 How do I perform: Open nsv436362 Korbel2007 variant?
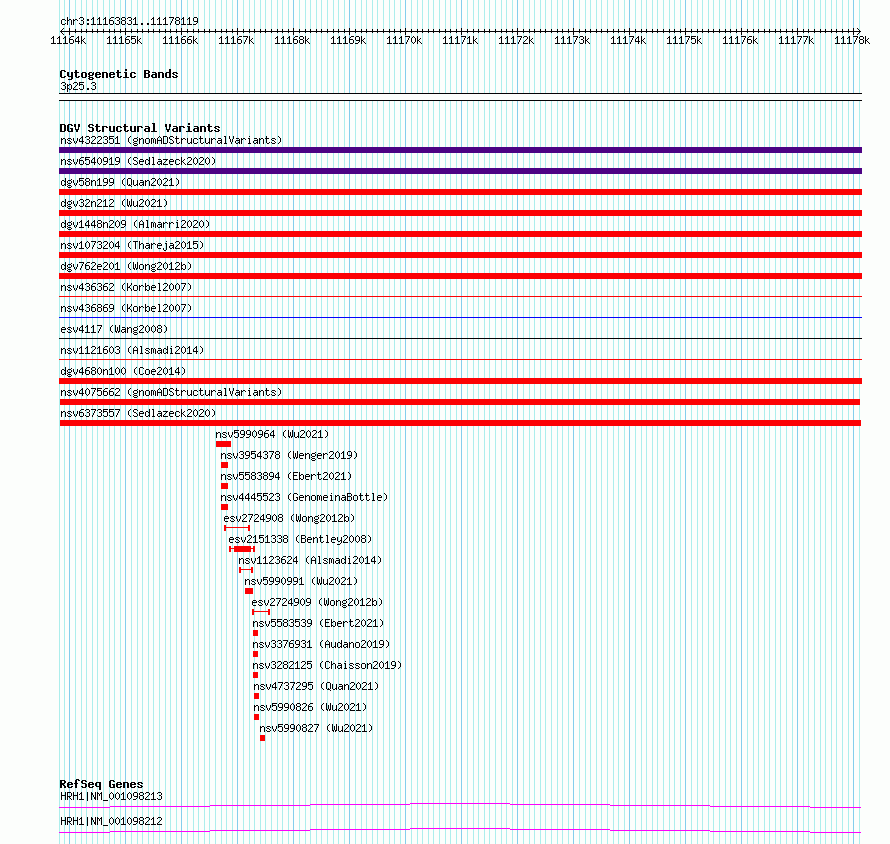tap(126, 287)
